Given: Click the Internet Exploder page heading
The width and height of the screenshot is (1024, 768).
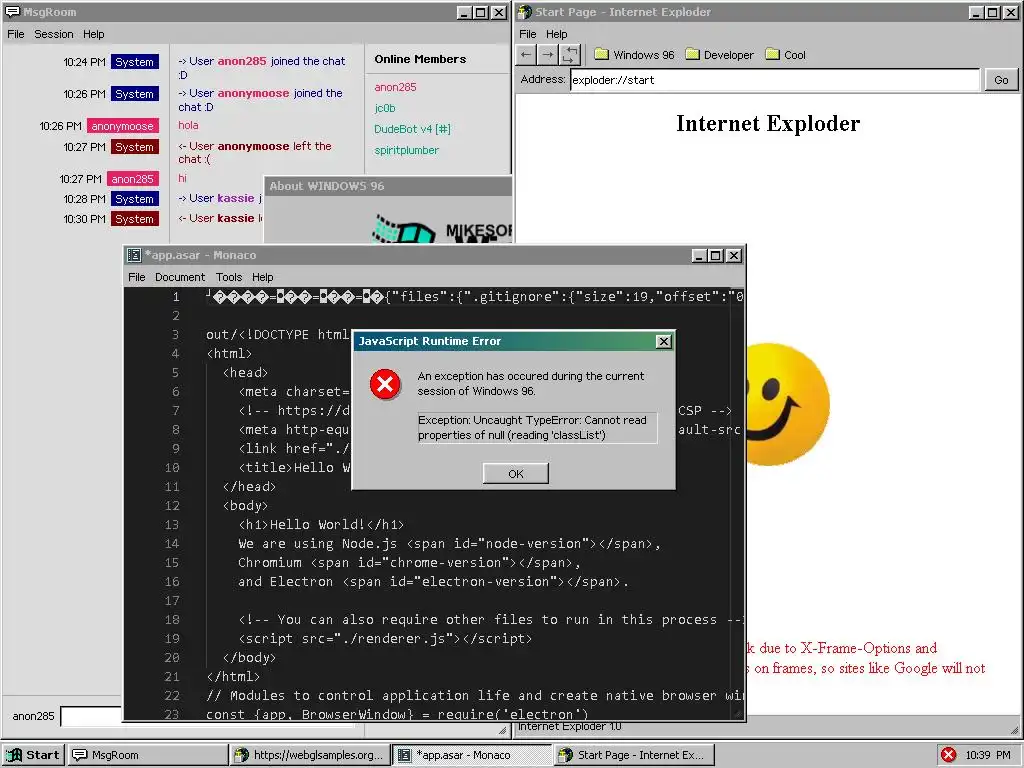Looking at the screenshot, I should coord(768,123).
